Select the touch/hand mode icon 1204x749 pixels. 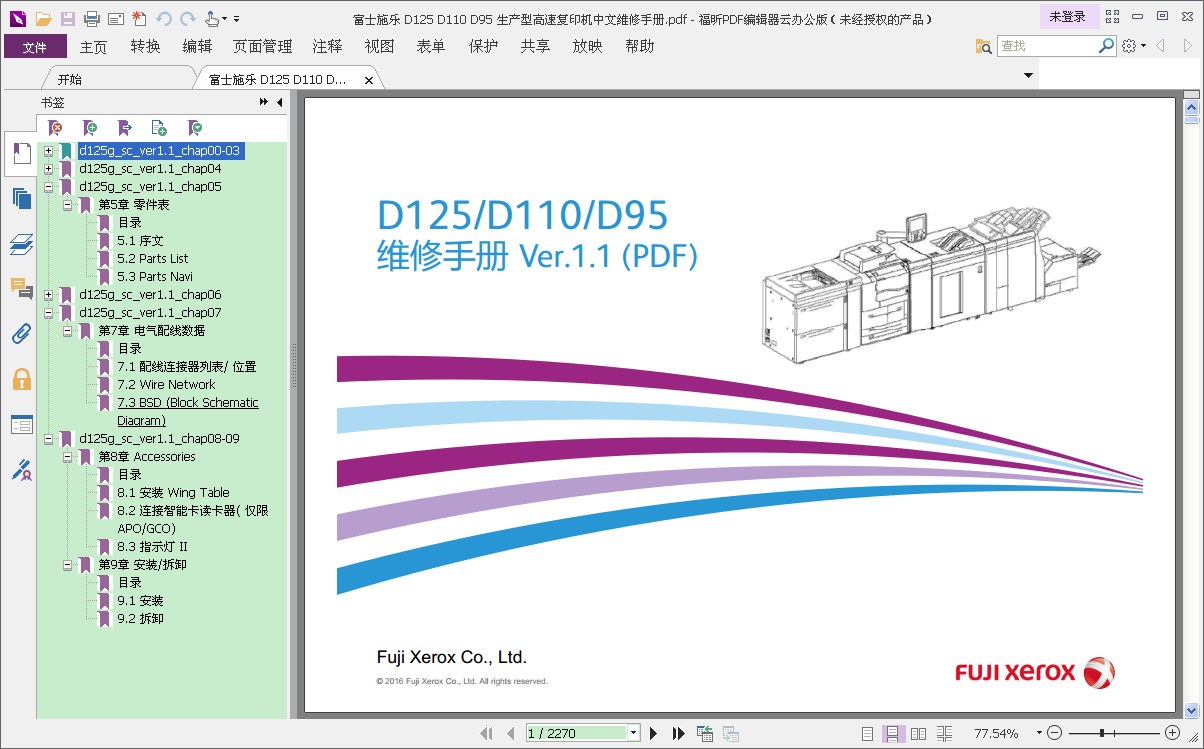point(212,18)
